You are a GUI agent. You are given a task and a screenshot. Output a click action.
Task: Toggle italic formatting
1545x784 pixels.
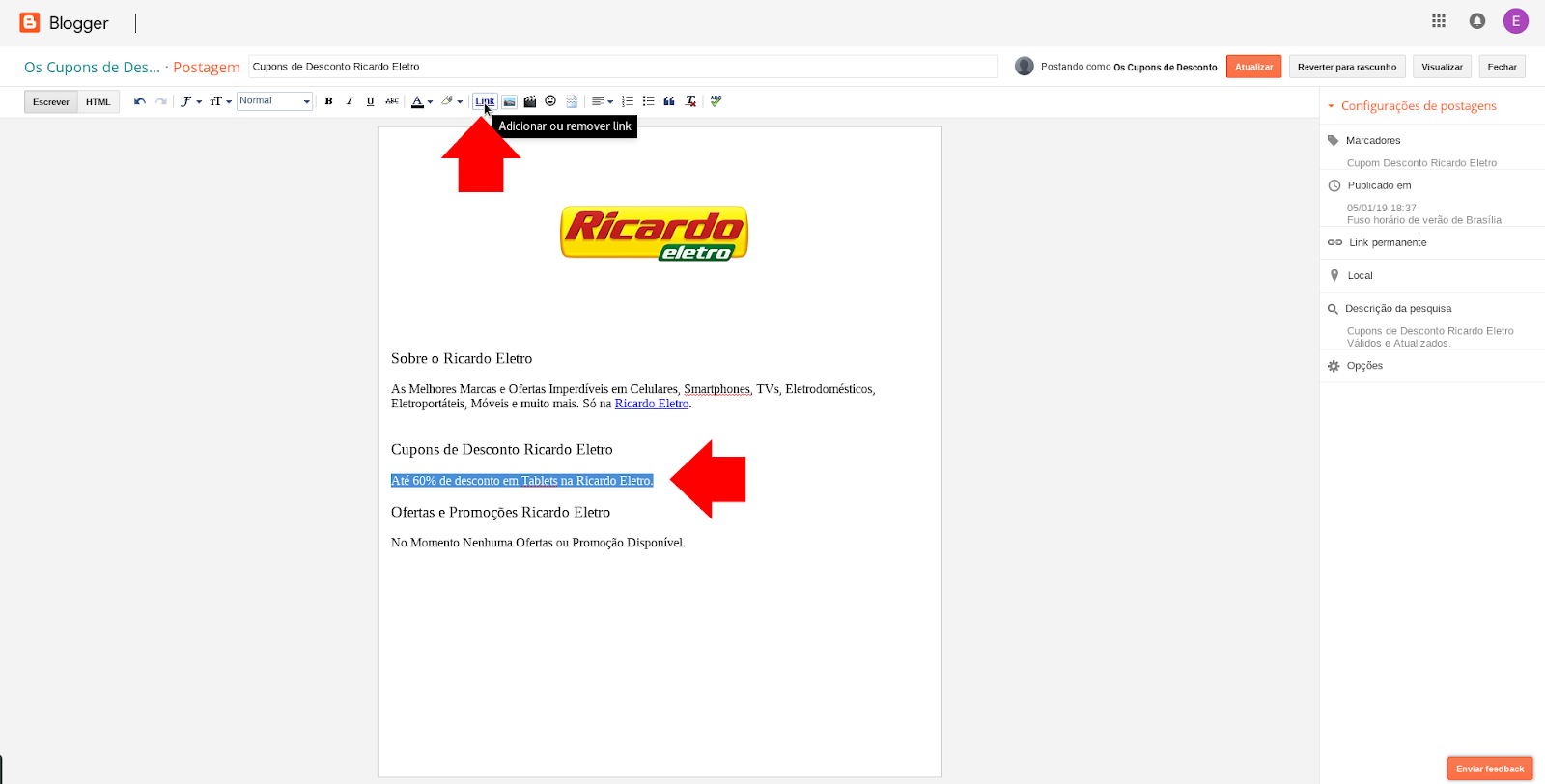click(350, 101)
